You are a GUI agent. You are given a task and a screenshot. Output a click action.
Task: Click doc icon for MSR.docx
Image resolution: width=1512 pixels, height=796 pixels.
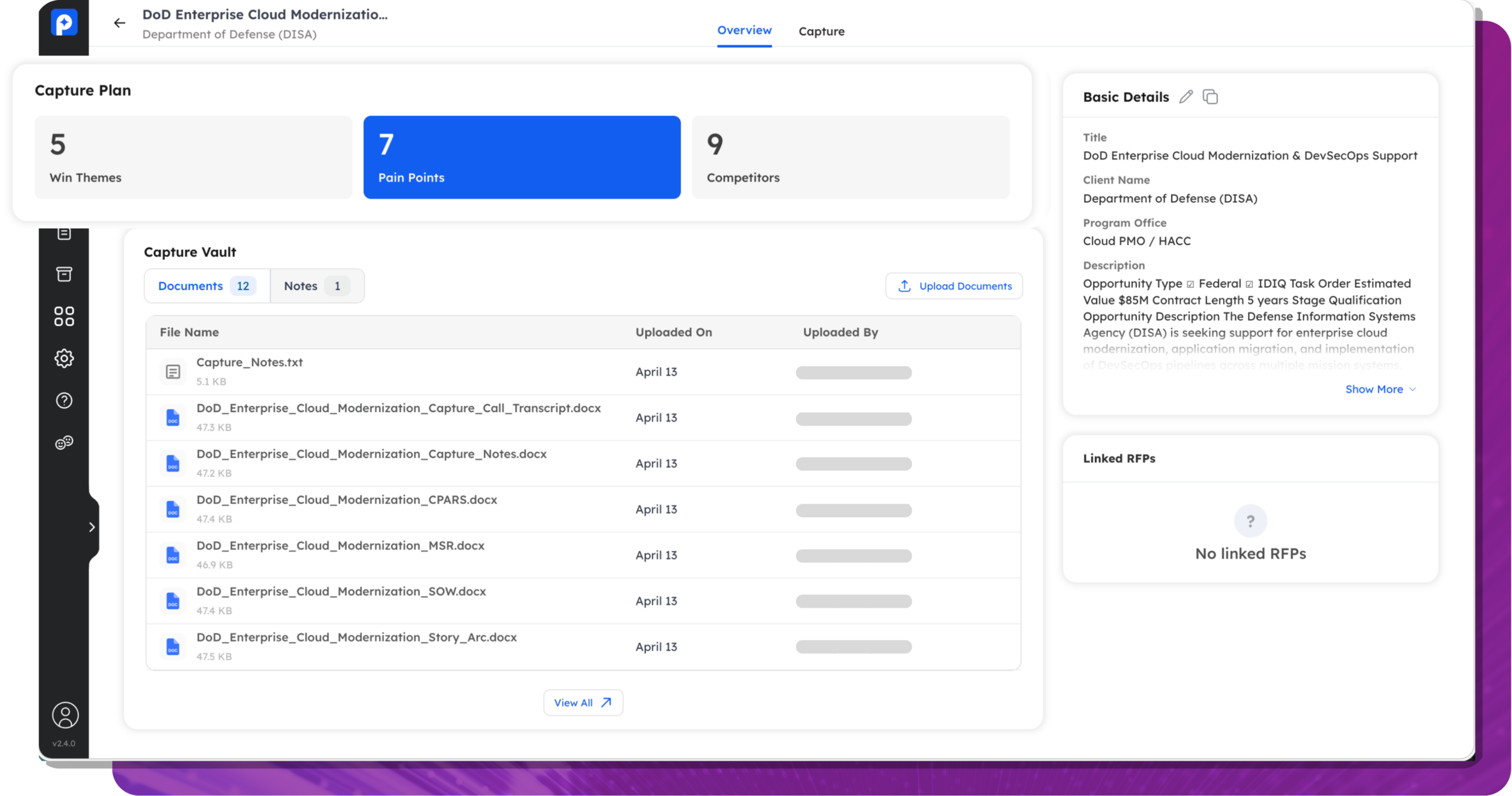(172, 555)
